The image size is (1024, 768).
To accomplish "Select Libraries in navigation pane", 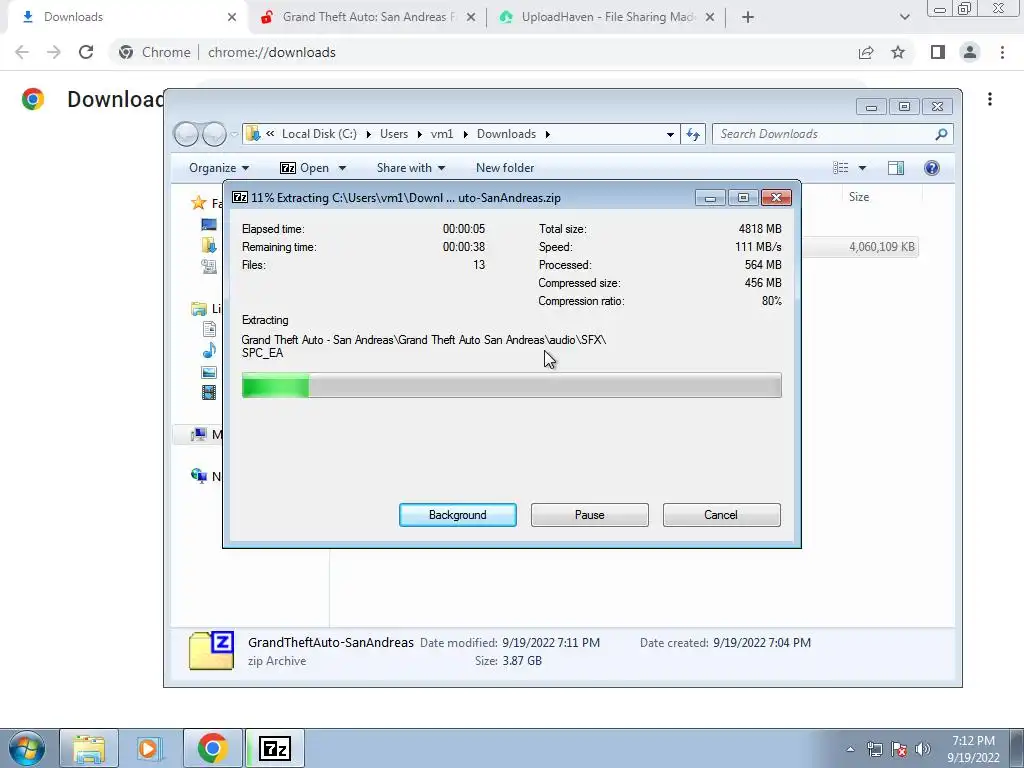I will point(199,308).
